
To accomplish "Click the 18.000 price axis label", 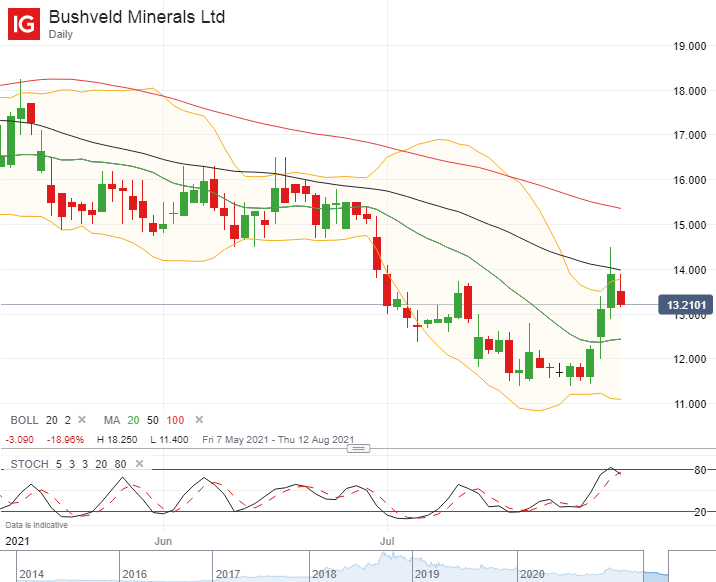I will tap(690, 91).
